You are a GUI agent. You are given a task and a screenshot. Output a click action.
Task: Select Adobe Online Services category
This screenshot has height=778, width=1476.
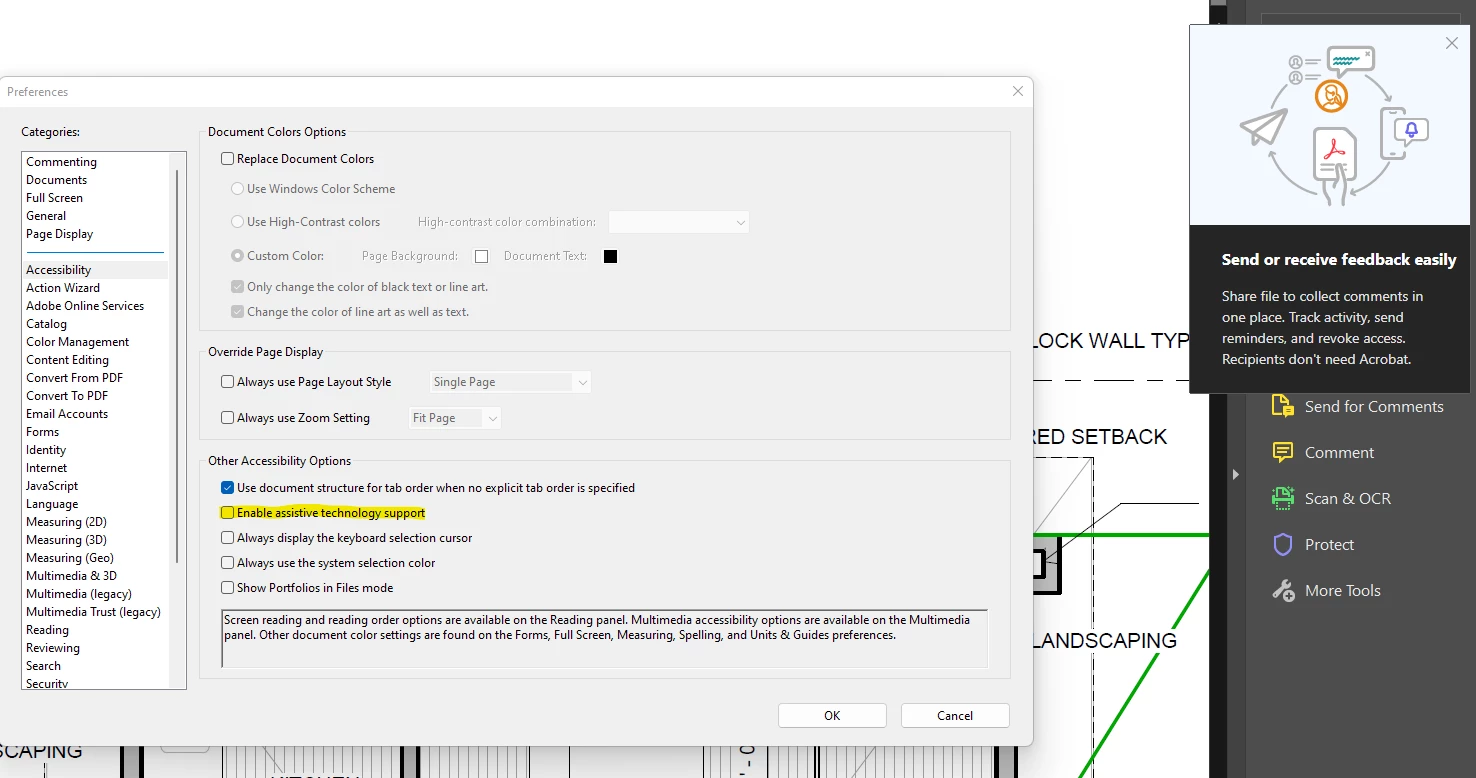(85, 306)
